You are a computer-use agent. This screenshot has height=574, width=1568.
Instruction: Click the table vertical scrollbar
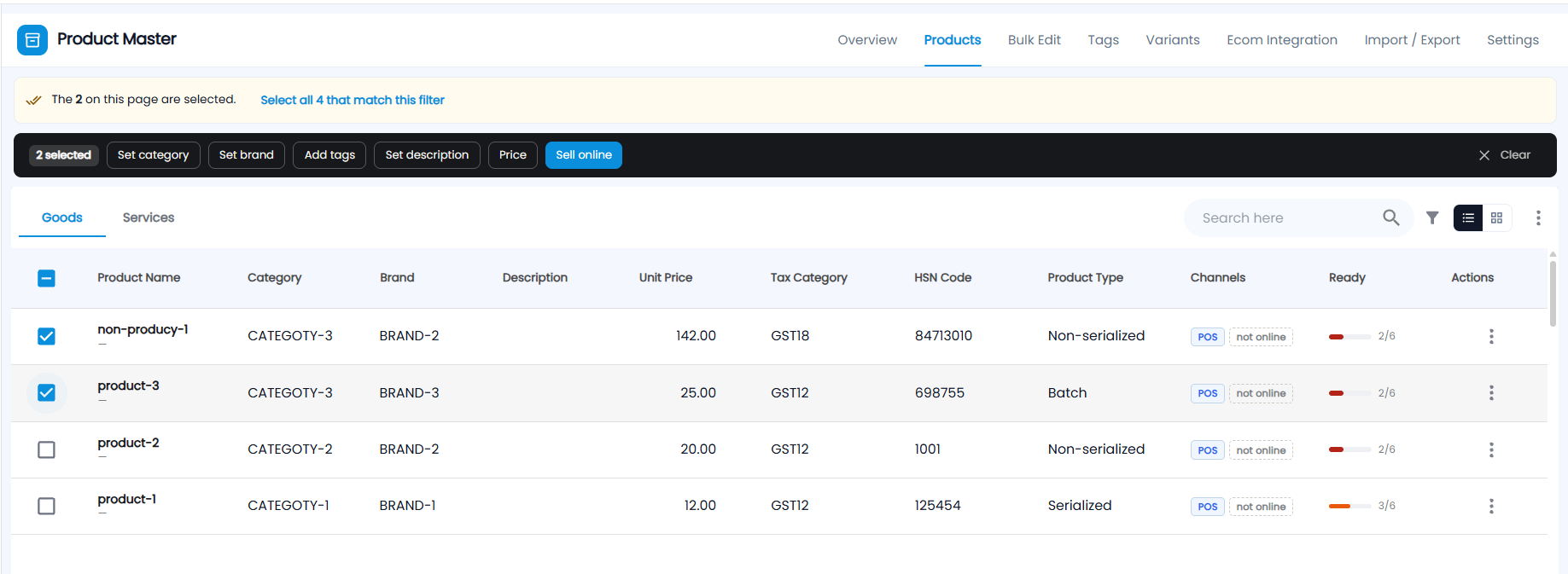click(x=1553, y=293)
